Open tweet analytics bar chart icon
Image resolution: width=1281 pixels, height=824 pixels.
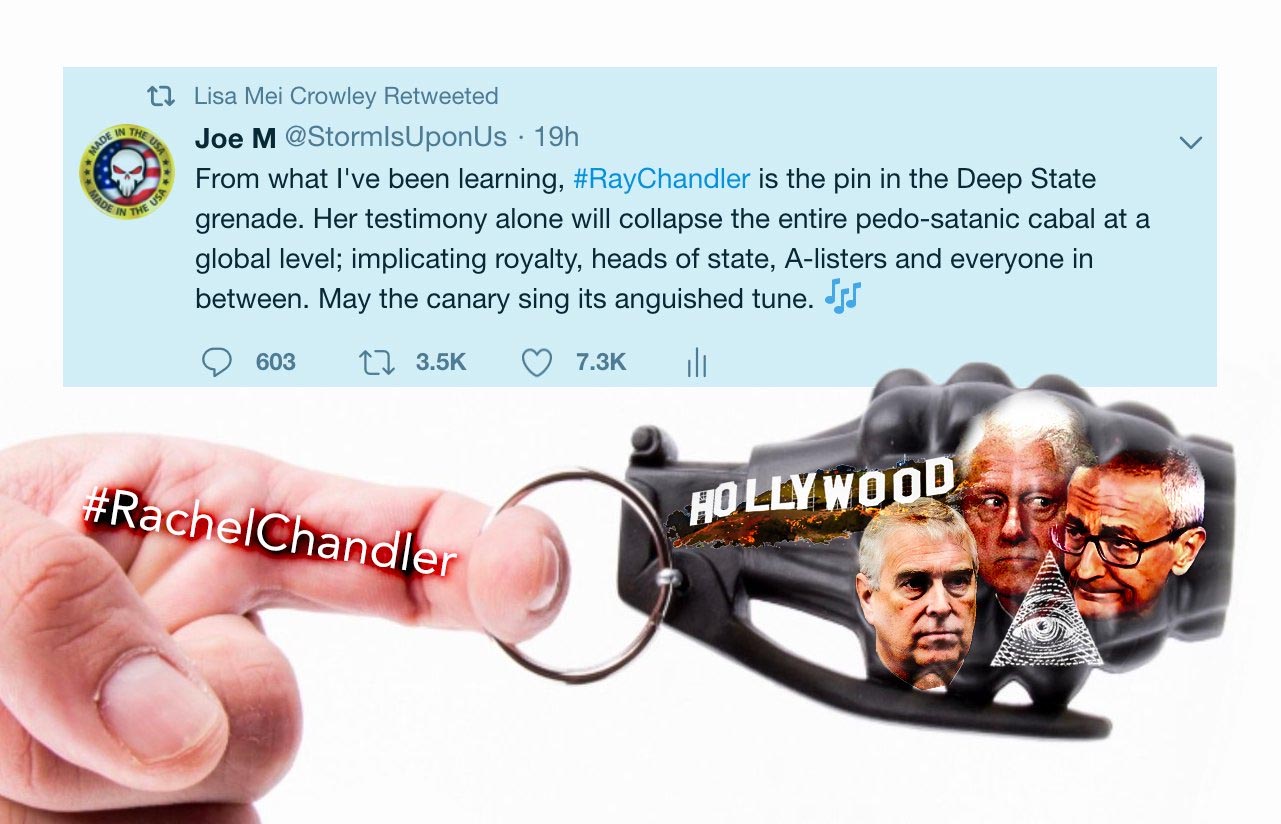point(697,363)
